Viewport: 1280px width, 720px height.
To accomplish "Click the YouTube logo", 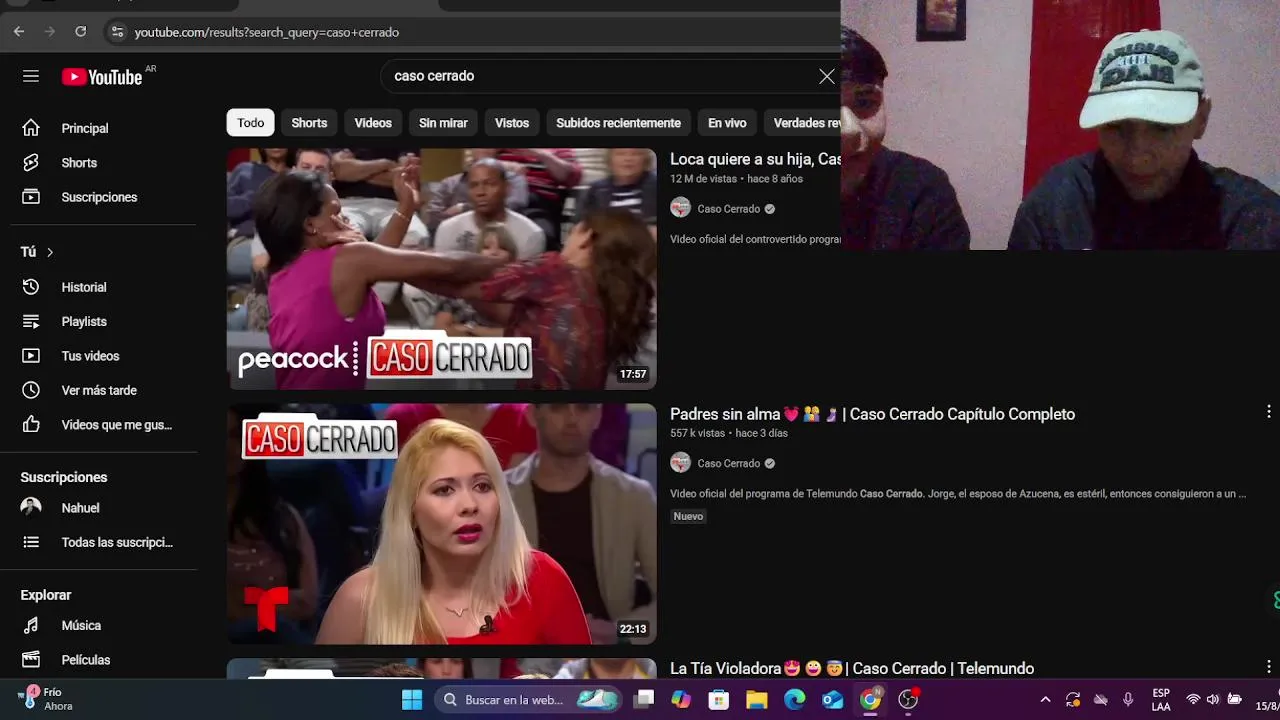I will 102,77.
